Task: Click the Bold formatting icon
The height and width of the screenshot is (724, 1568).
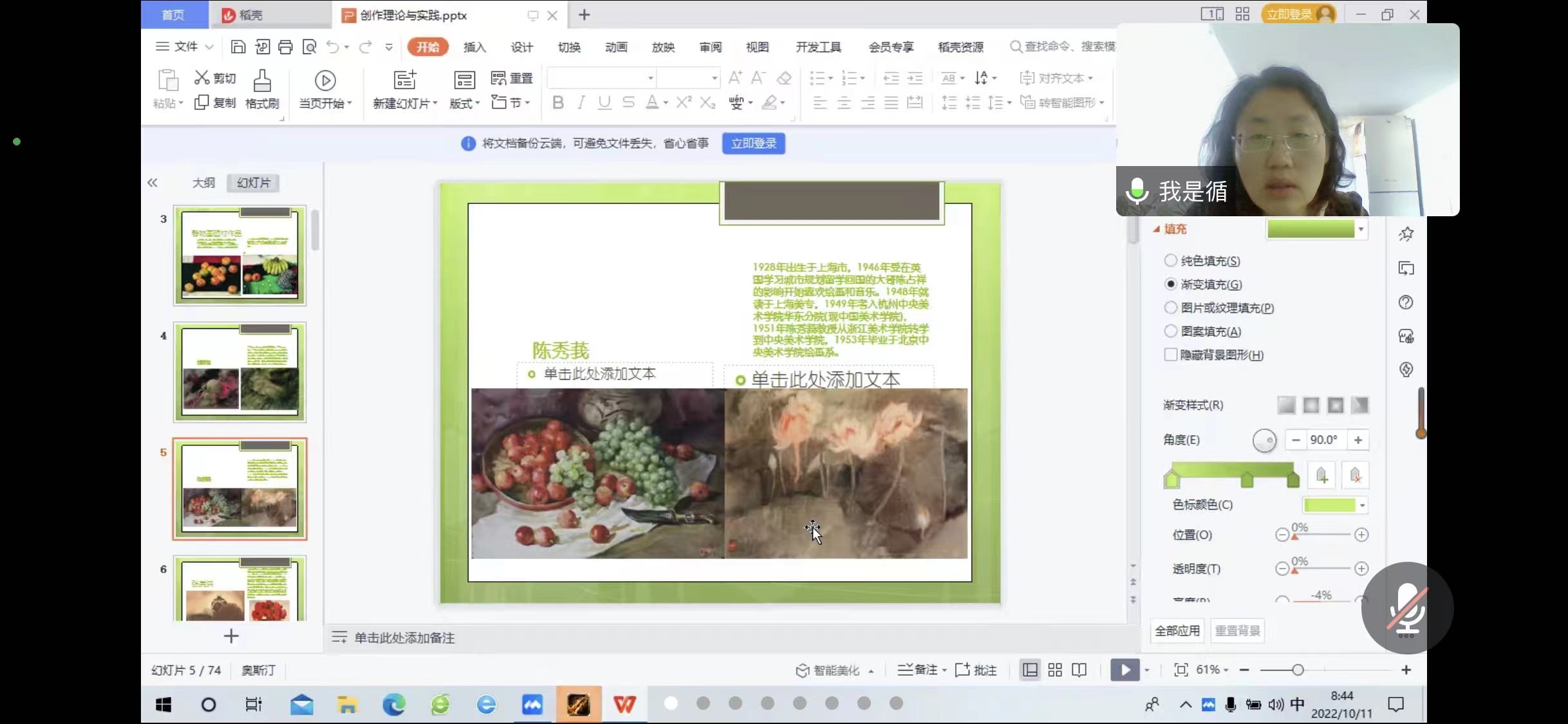Action: tap(558, 103)
